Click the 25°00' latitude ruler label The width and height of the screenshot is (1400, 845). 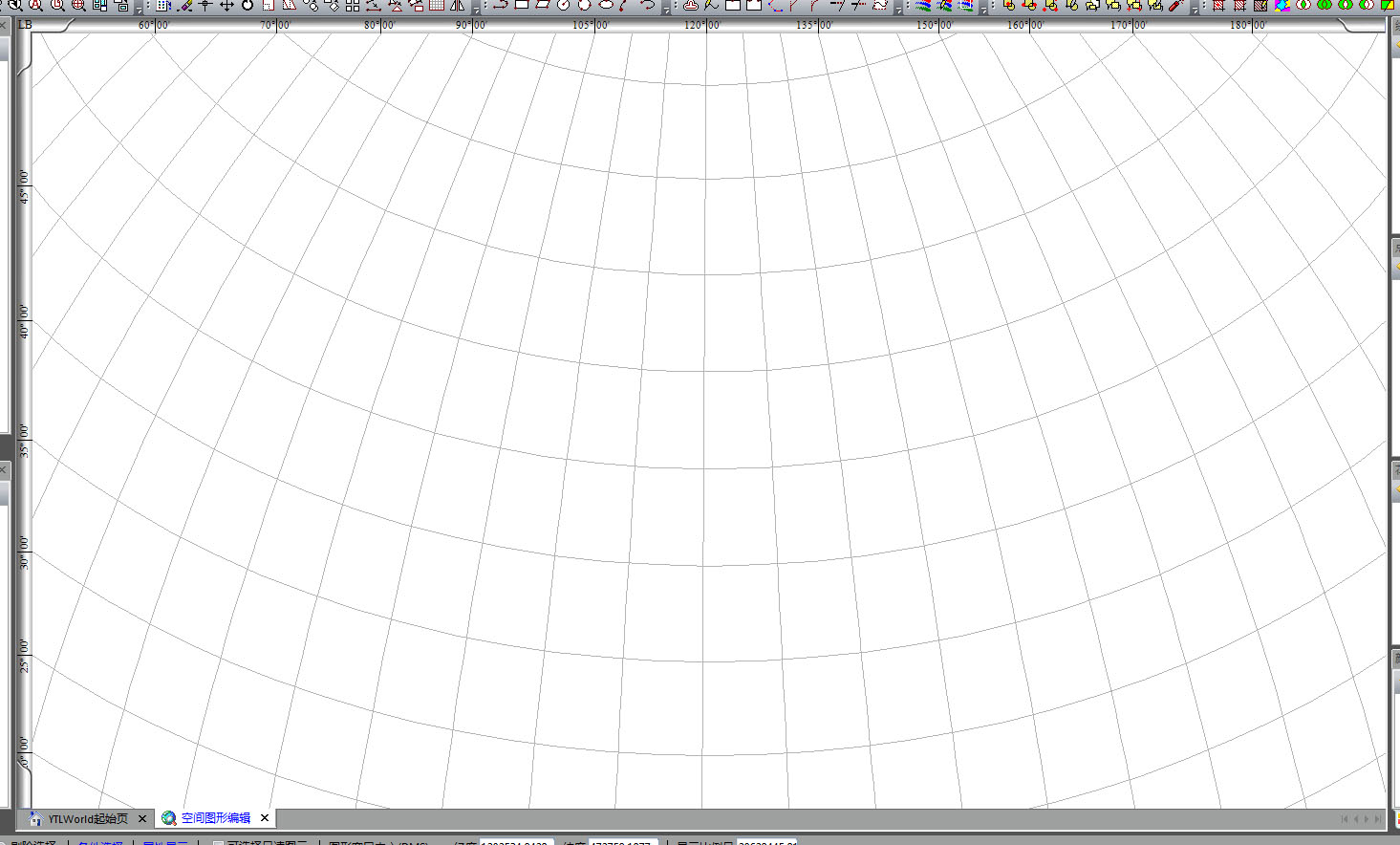click(25, 656)
